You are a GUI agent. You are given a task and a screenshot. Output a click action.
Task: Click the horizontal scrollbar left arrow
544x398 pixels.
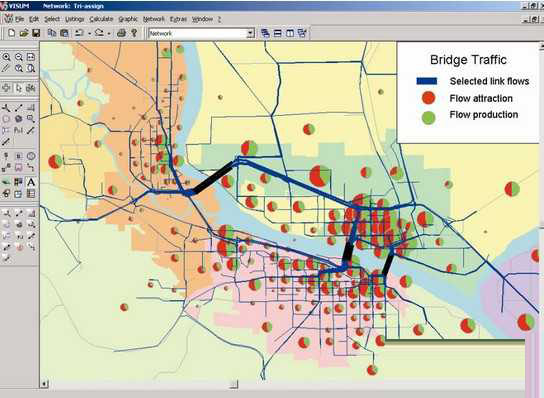coord(44,384)
